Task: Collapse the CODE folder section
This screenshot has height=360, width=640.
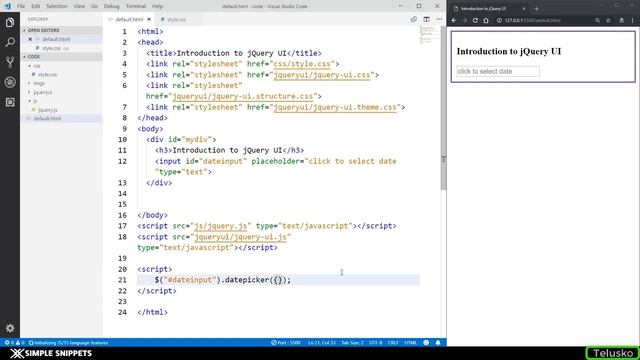Action: 33,57
